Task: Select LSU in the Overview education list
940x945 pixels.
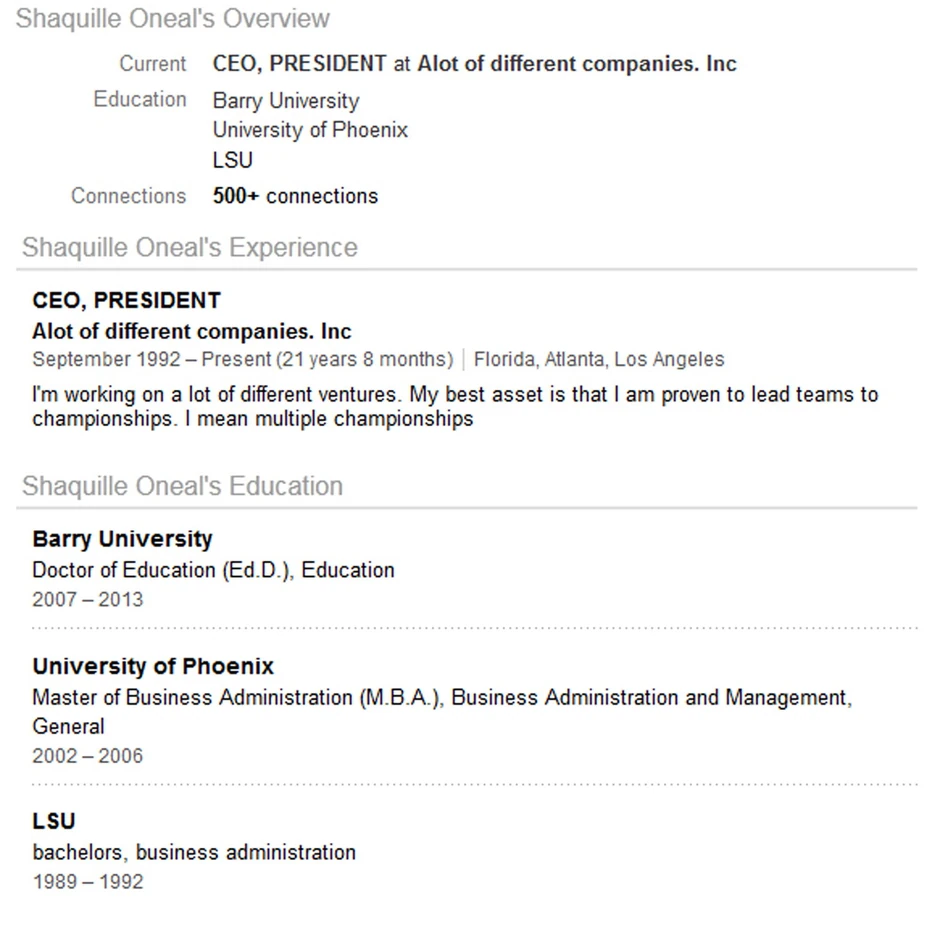Action: pyautogui.click(x=233, y=160)
